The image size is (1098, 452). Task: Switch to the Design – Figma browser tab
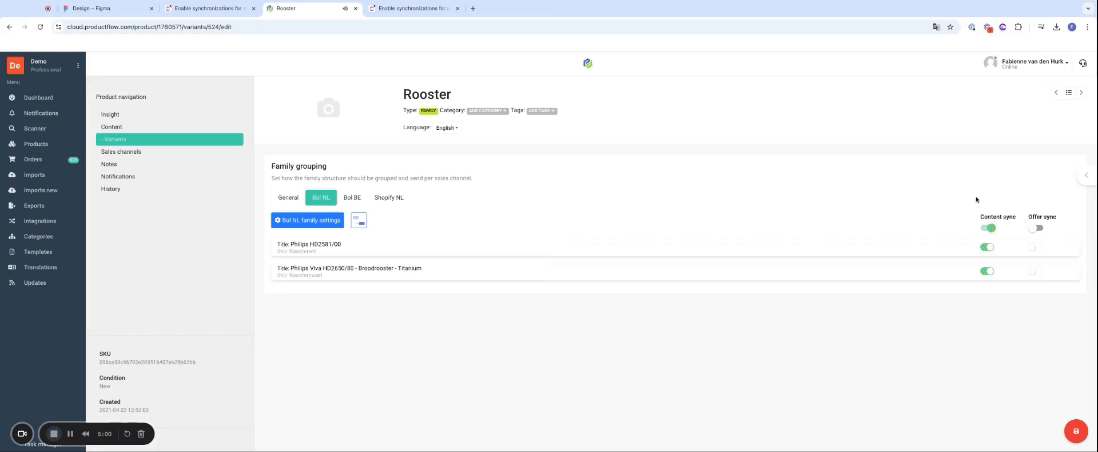106,8
